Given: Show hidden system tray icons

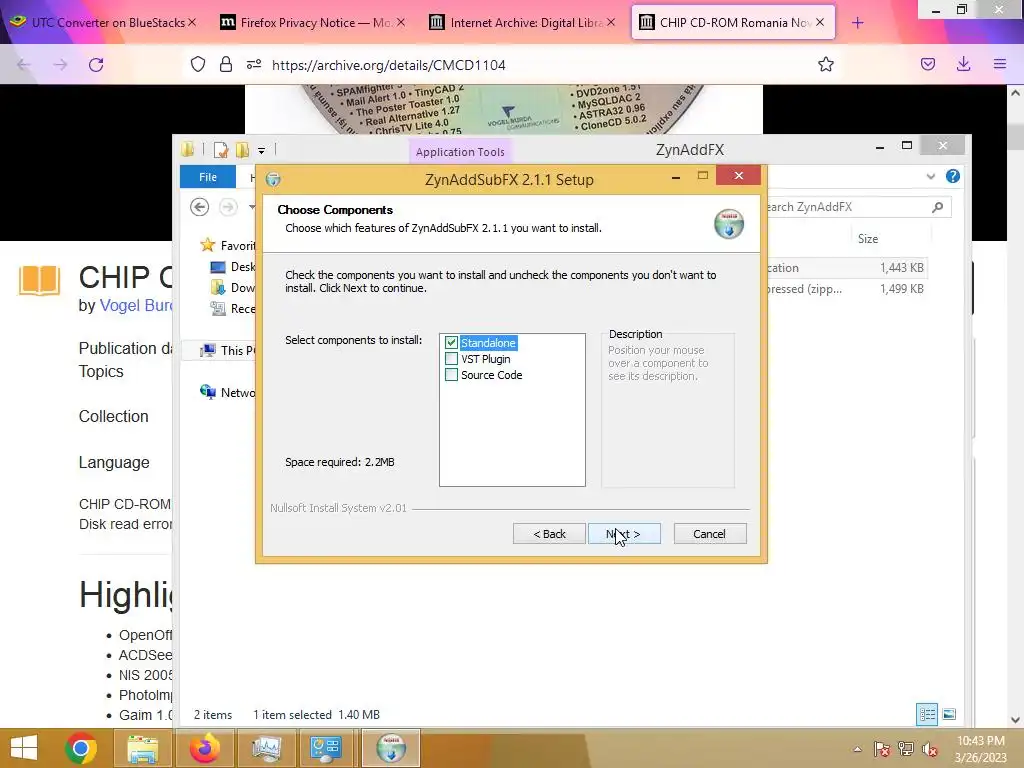Looking at the screenshot, I should [x=857, y=749].
